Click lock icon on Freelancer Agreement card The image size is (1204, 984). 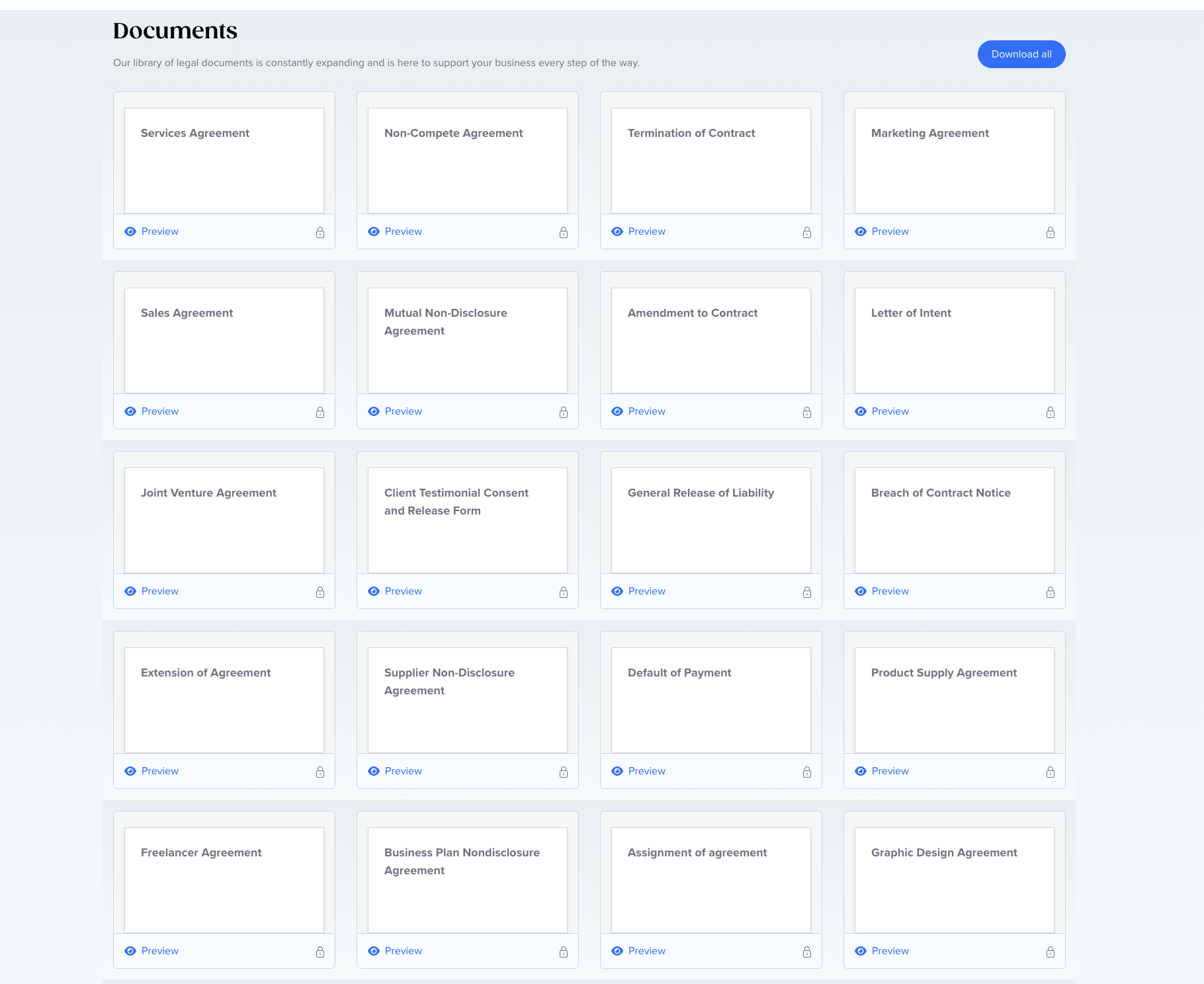click(x=320, y=952)
